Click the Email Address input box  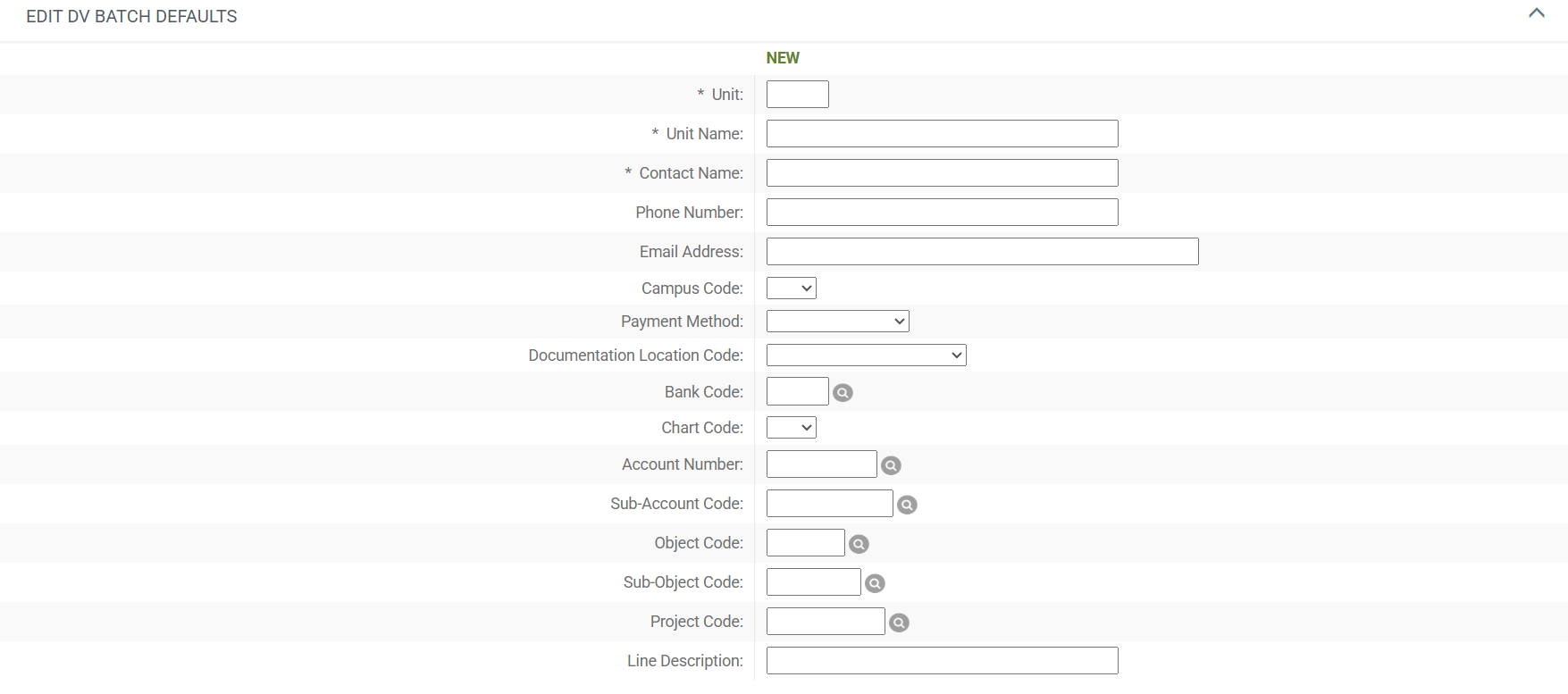(982, 252)
